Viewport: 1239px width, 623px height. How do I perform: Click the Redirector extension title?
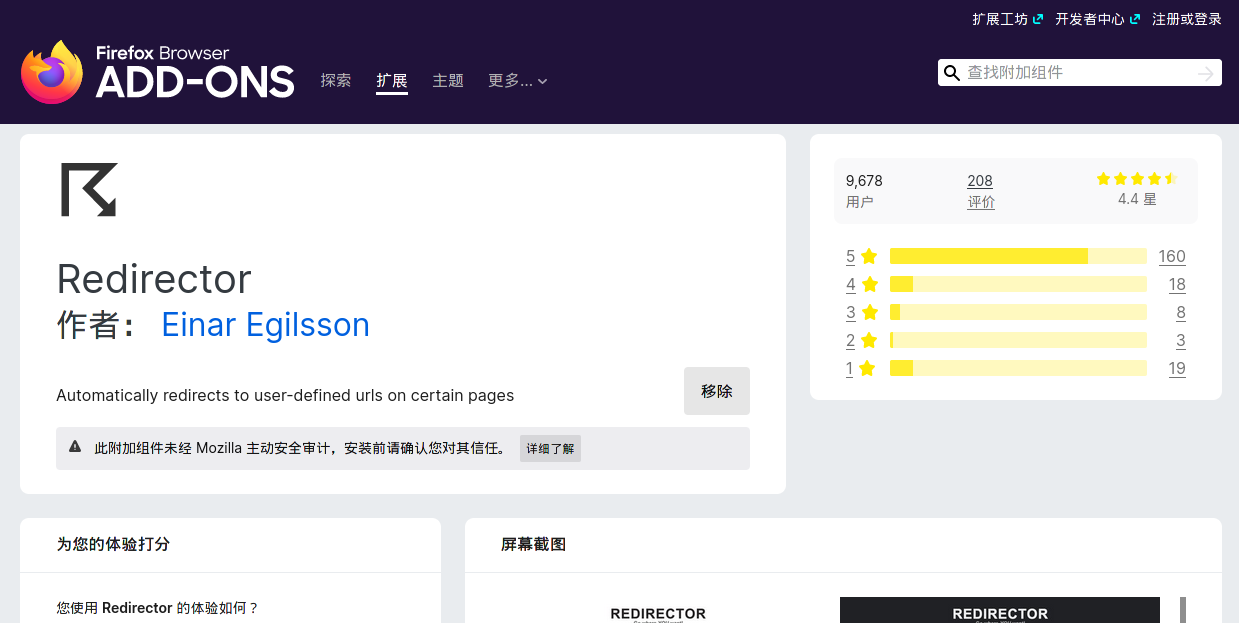pos(154,278)
